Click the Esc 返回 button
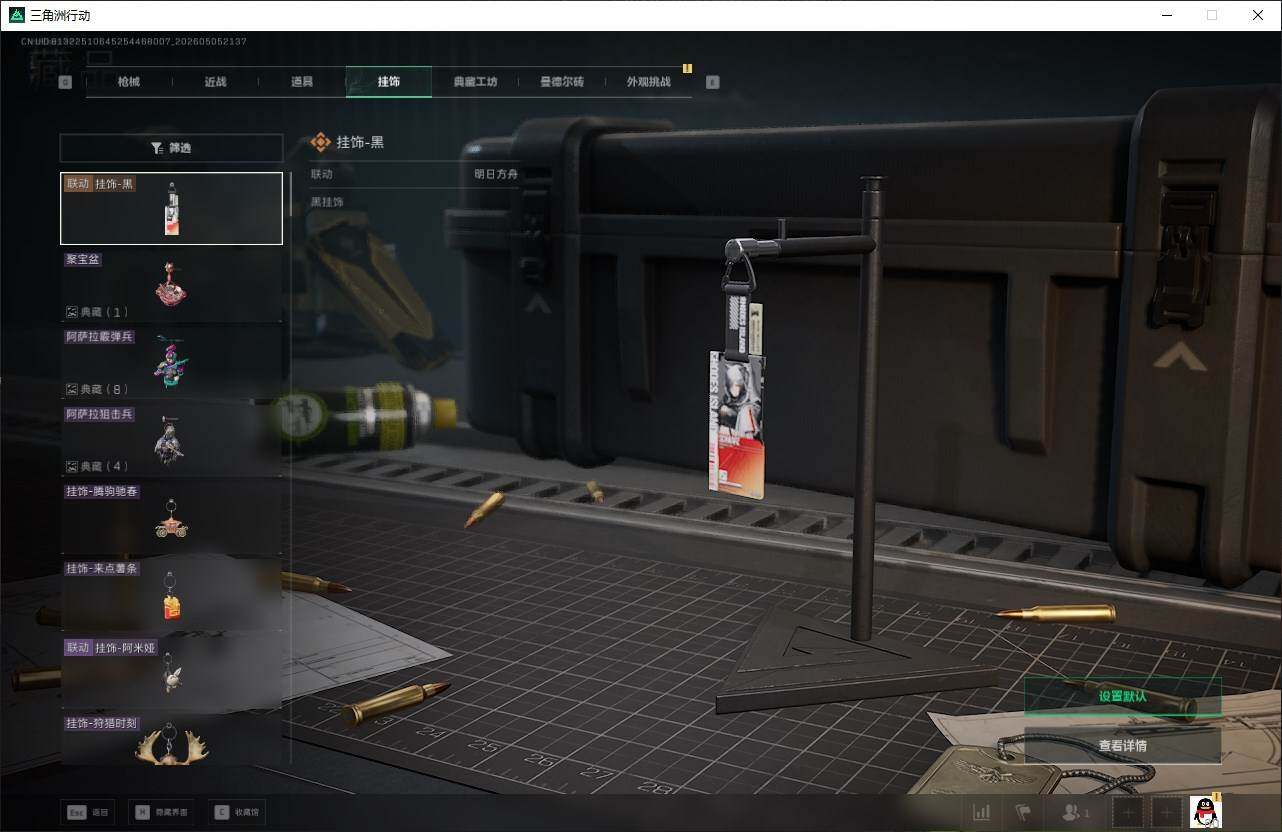This screenshot has height=832, width=1282. click(87, 812)
